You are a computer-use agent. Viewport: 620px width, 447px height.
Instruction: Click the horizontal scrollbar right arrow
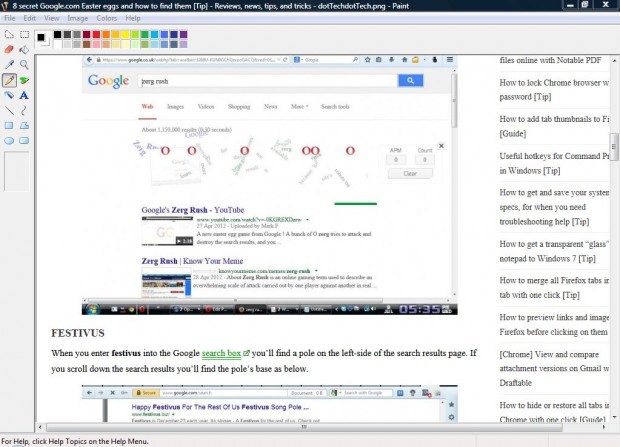pyautogui.click(x=604, y=427)
